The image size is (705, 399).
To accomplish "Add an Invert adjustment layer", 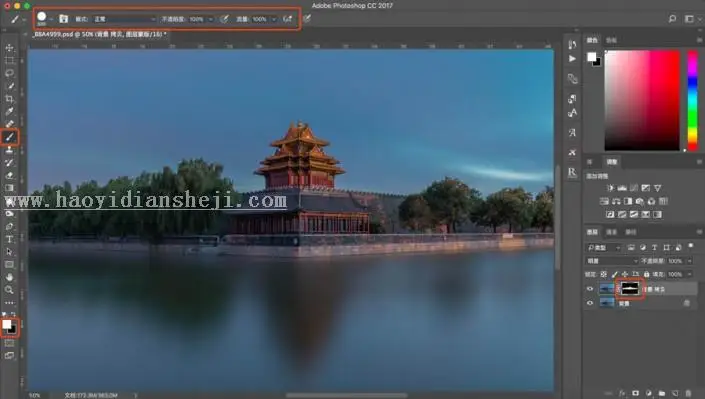I will point(610,214).
